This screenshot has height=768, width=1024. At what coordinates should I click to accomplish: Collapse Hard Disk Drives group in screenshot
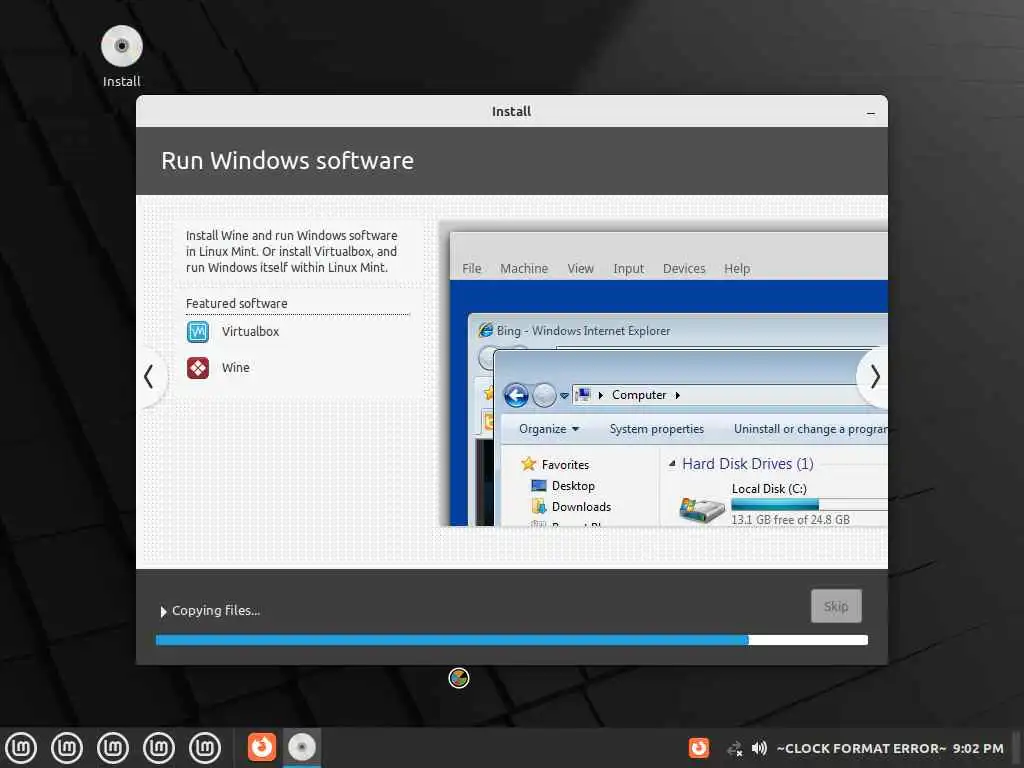pos(672,464)
